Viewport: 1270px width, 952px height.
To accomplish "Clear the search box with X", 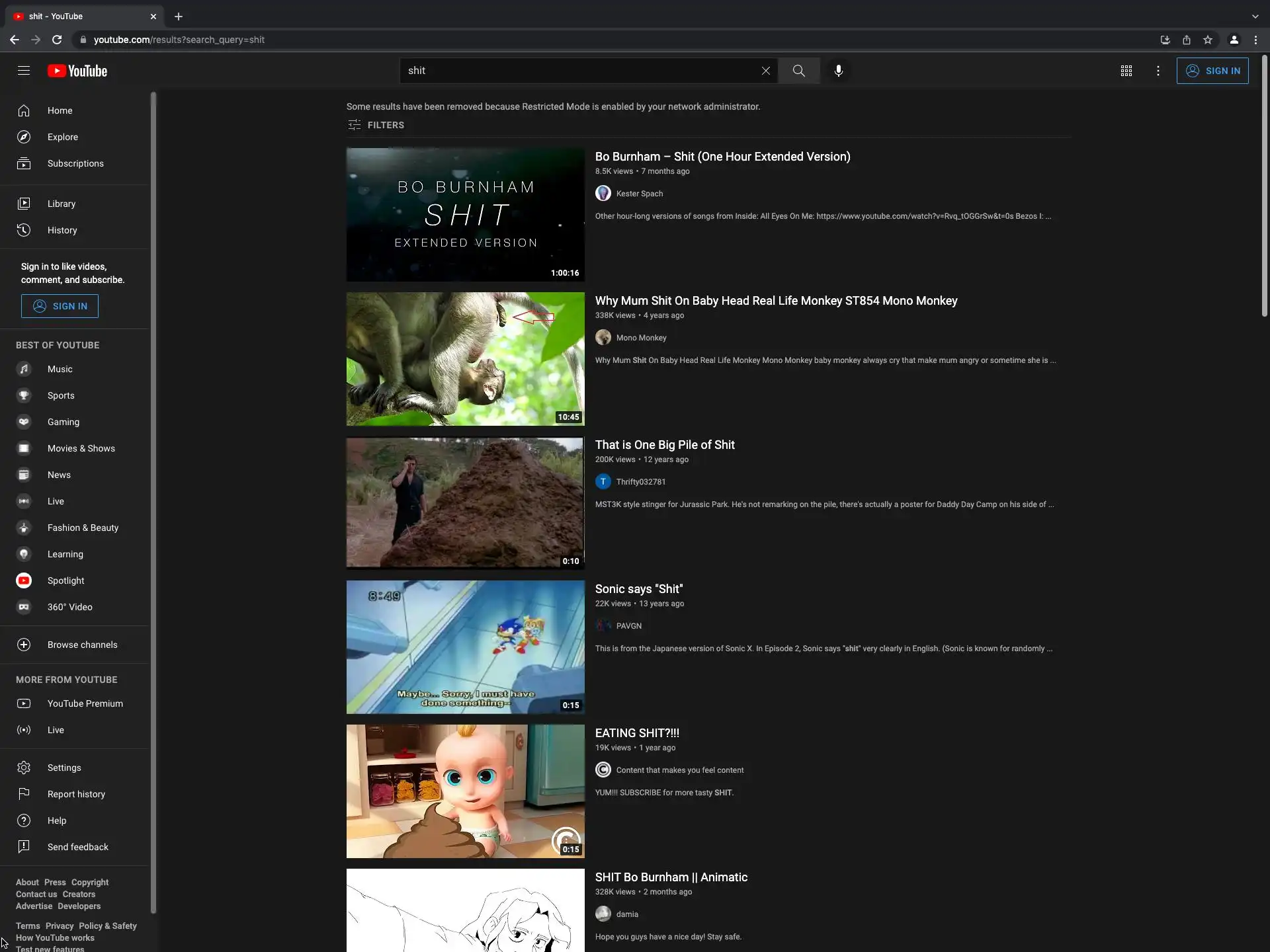I will point(765,71).
